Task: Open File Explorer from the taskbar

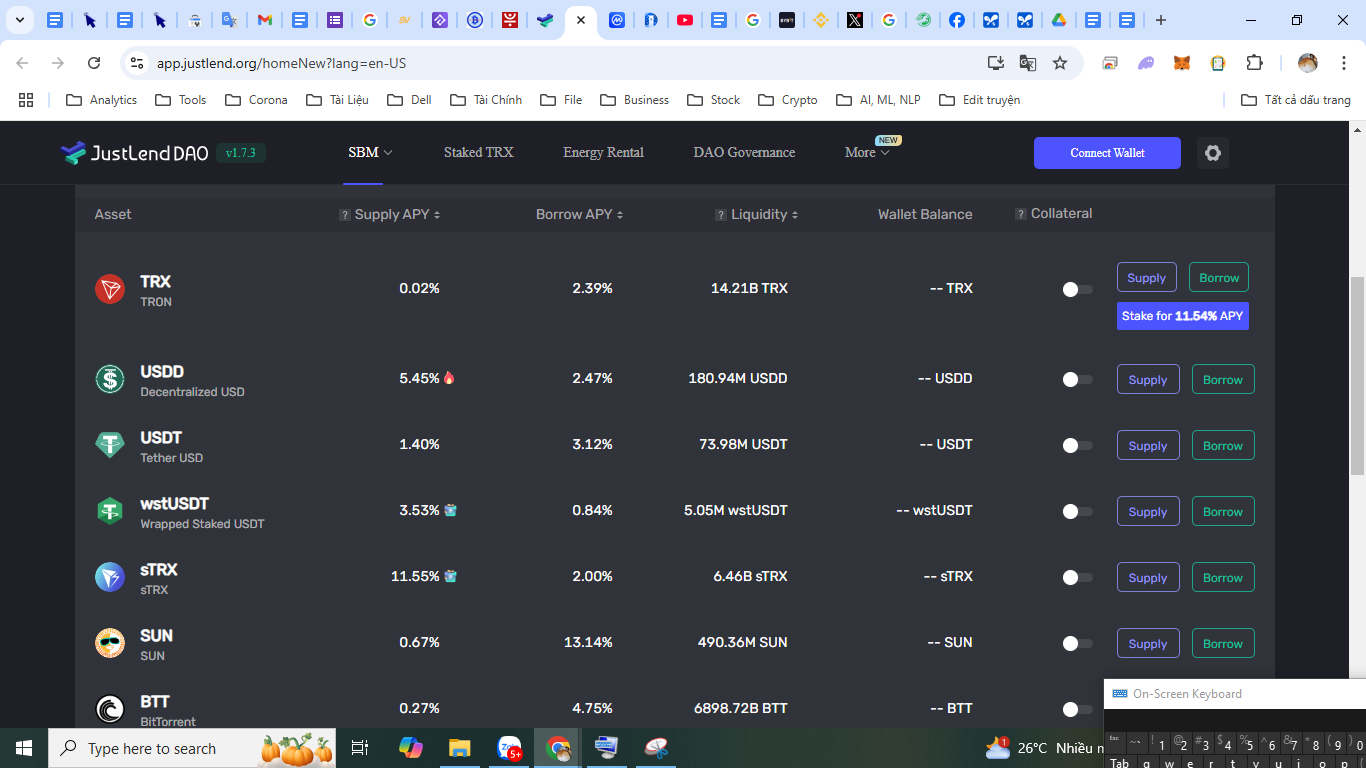Action: pos(459,748)
